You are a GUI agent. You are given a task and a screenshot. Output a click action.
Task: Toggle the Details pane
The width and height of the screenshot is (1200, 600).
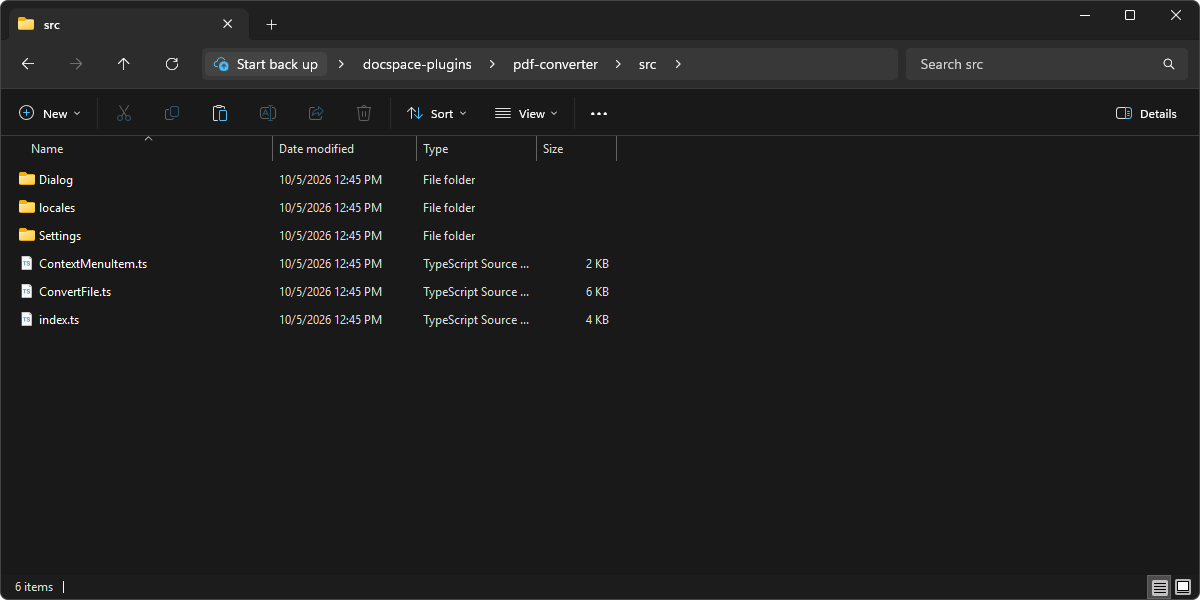[x=1146, y=113]
